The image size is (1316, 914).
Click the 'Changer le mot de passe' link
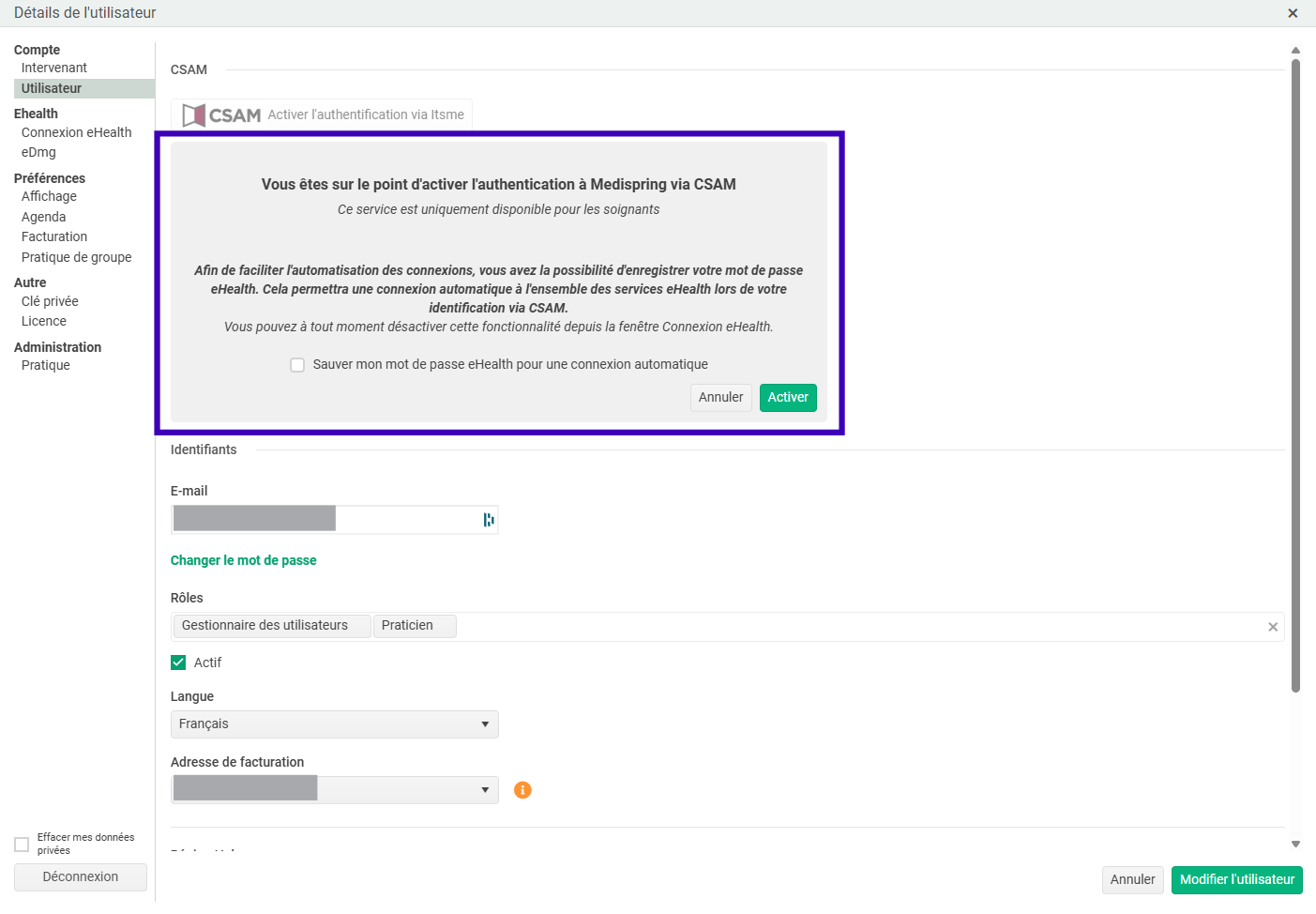point(243,560)
